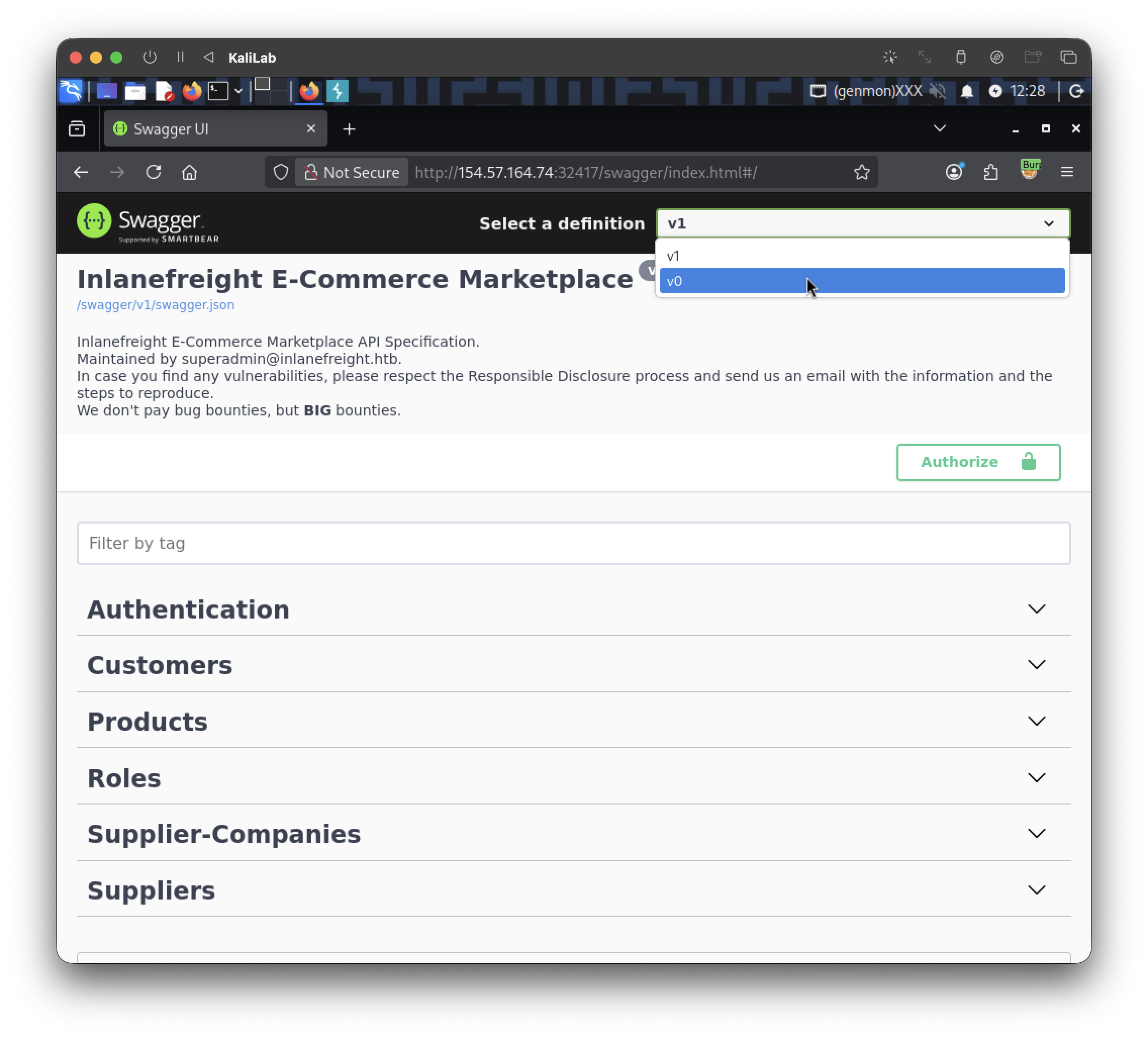Expand the Roles section

pos(573,777)
